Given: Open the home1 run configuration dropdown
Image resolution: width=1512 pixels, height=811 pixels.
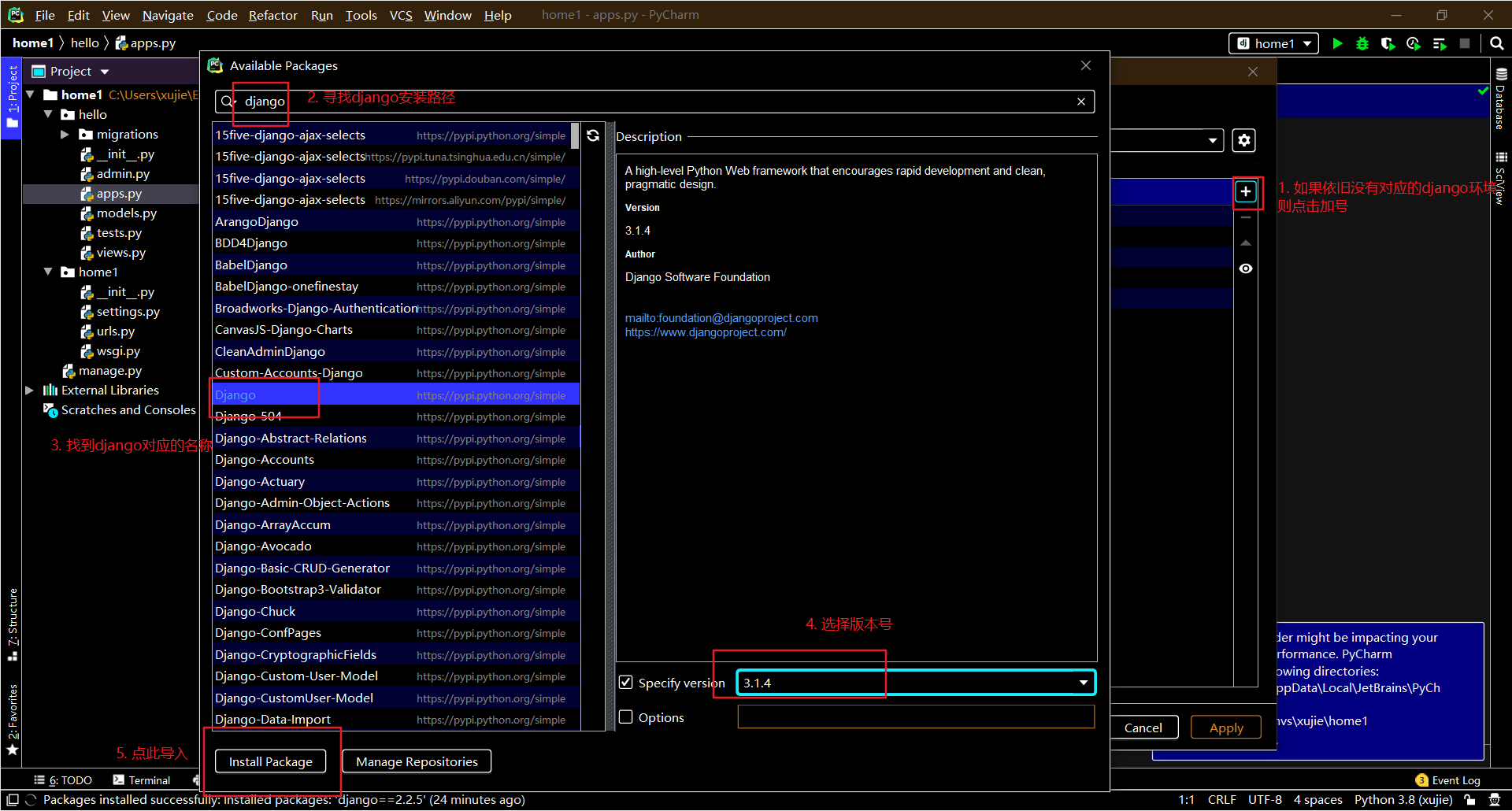Looking at the screenshot, I should [x=1274, y=43].
